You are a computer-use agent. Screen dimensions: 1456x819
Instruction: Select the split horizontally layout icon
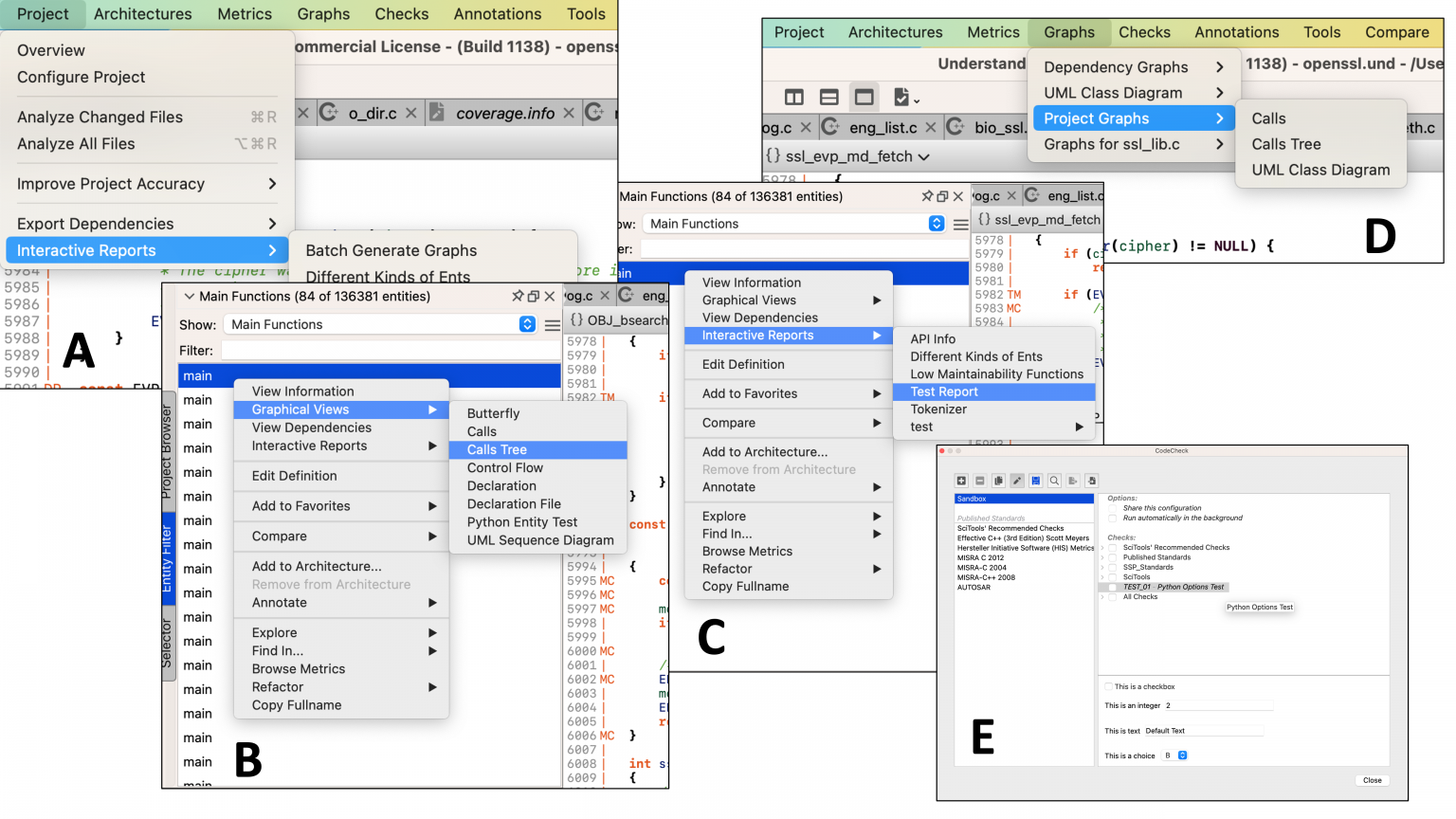pos(829,97)
